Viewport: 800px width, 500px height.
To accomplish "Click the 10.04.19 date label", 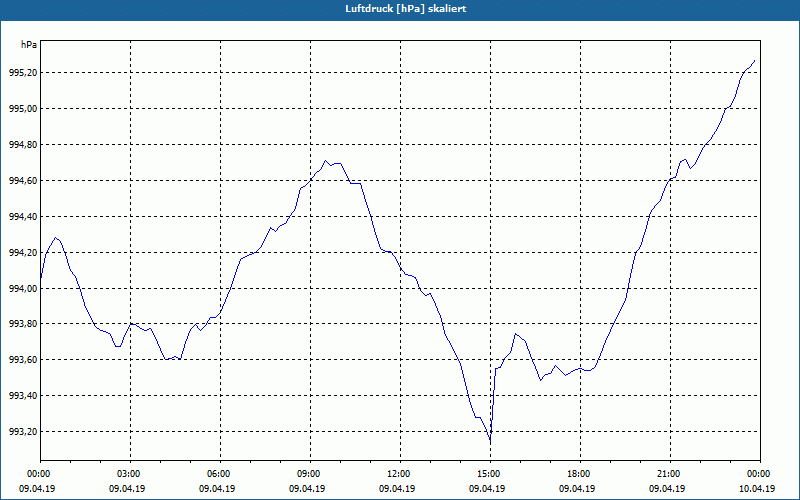I will pos(757,488).
